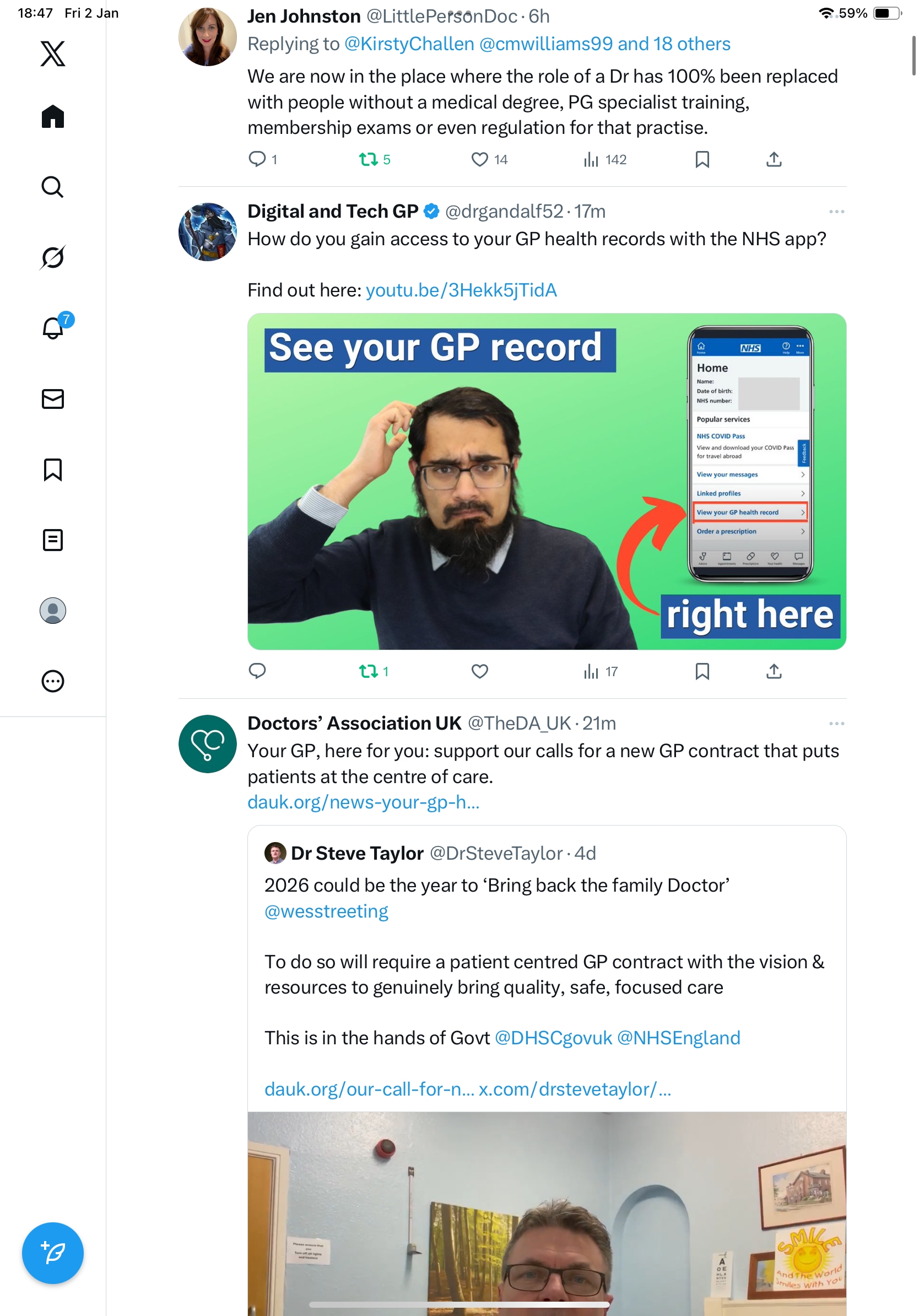Open the profile avatar in sidebar
This screenshot has width=919, height=1316.
click(x=53, y=611)
